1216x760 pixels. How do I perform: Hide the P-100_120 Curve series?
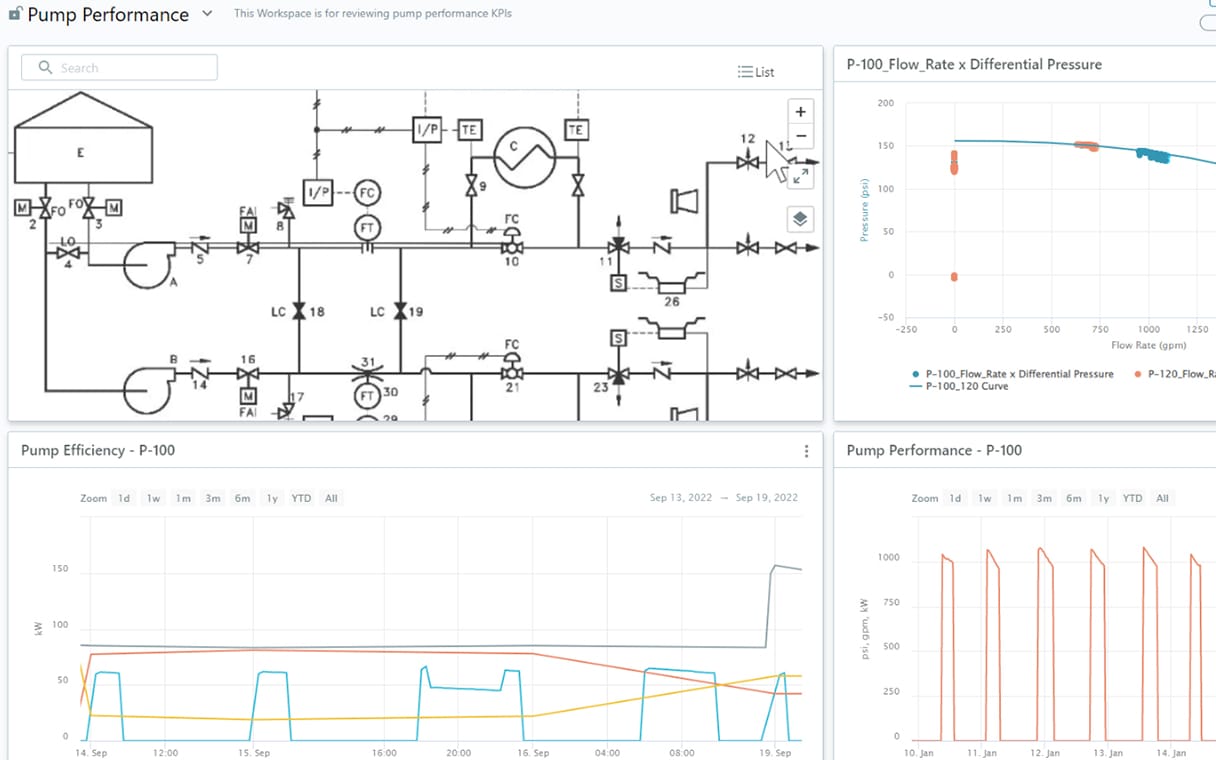click(966, 386)
